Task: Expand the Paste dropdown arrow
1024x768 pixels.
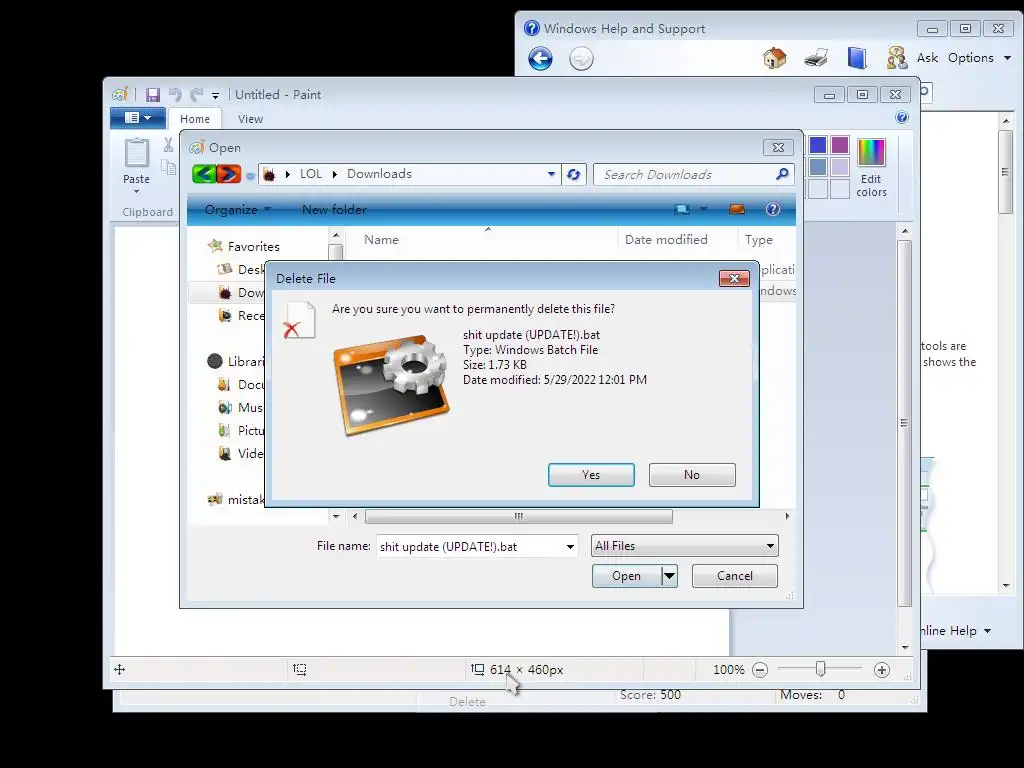Action: [x=136, y=191]
